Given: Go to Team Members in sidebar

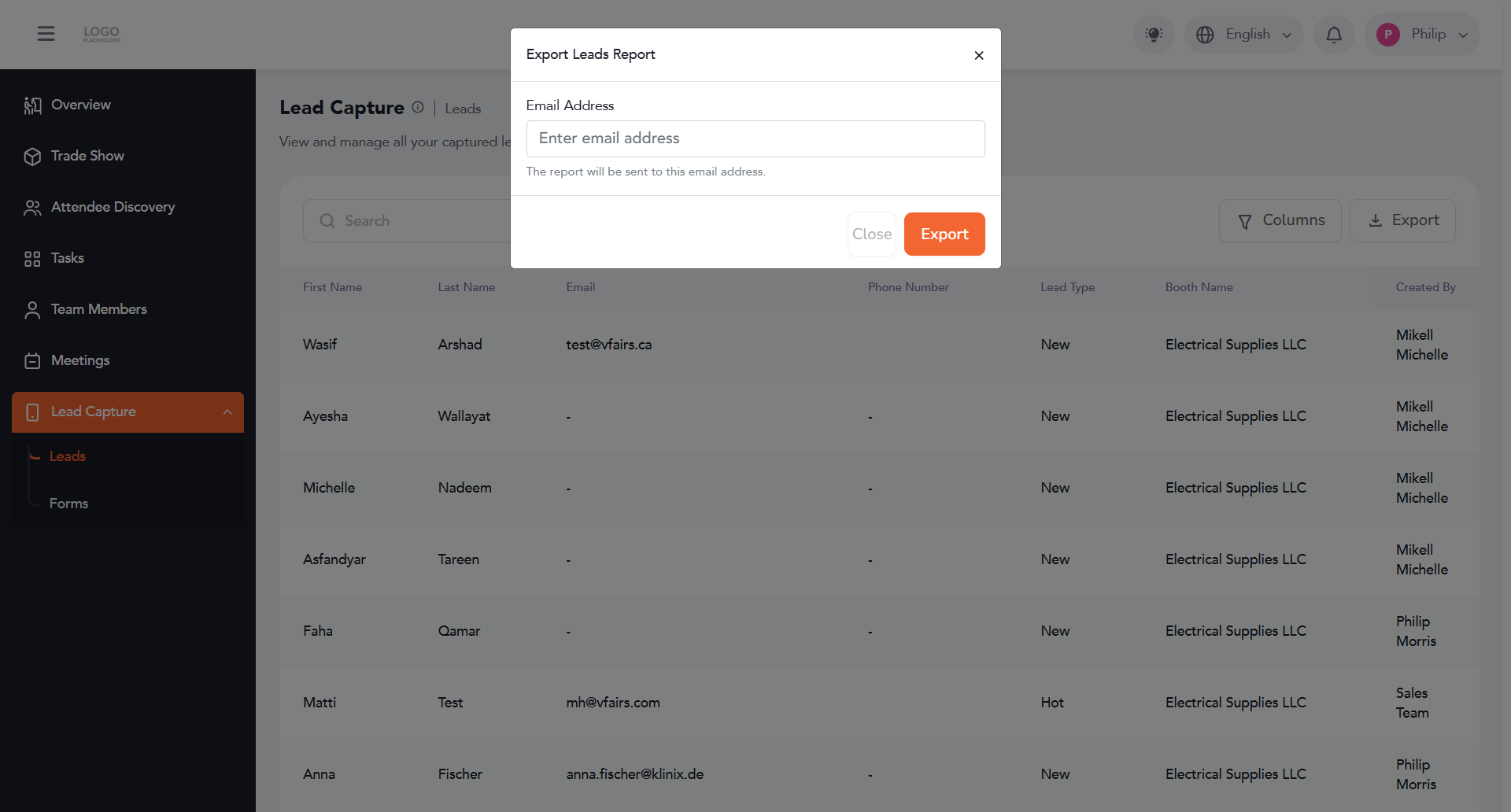Looking at the screenshot, I should click(x=98, y=309).
